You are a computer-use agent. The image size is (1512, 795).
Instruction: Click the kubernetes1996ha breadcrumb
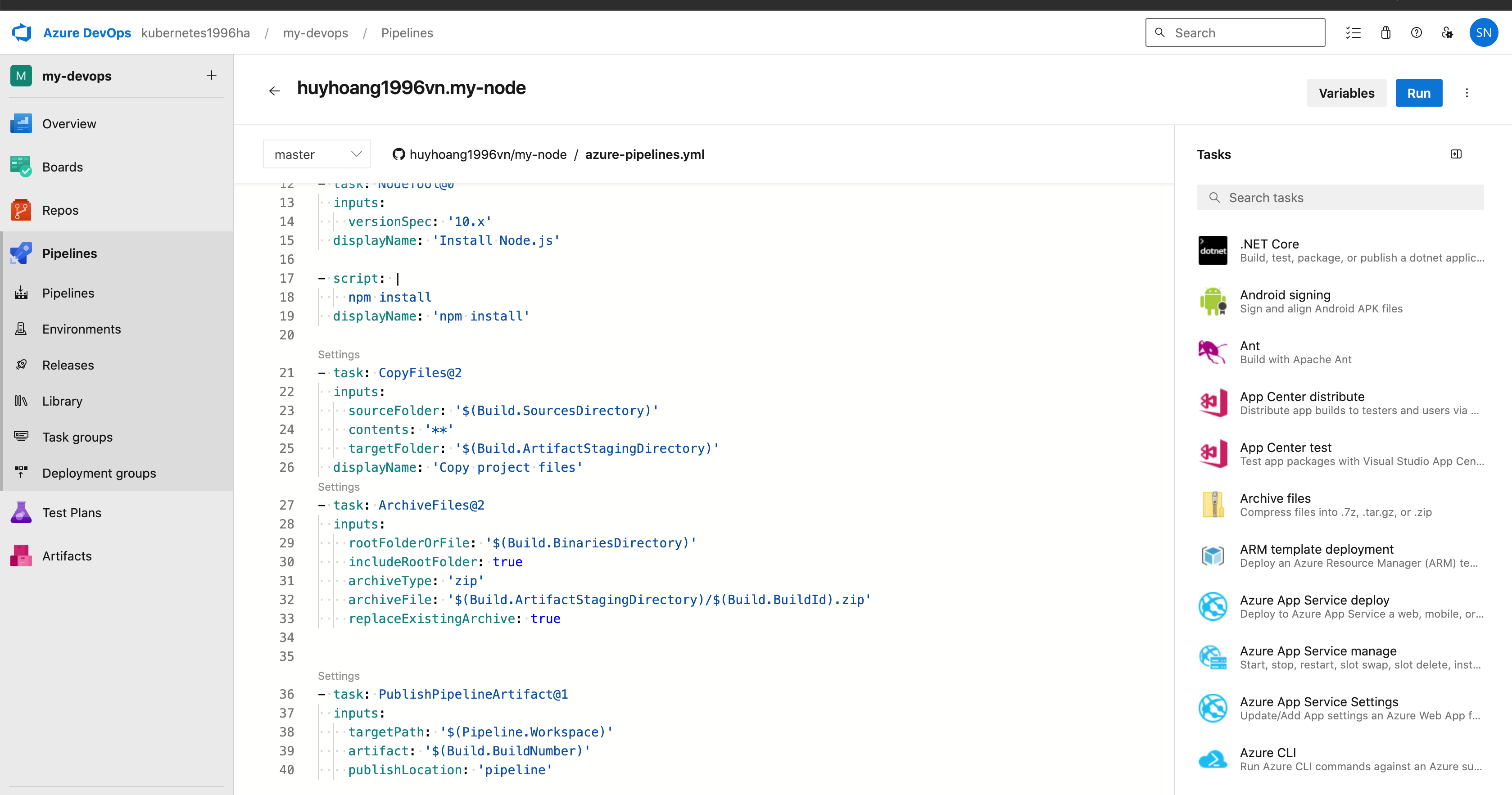[195, 33]
